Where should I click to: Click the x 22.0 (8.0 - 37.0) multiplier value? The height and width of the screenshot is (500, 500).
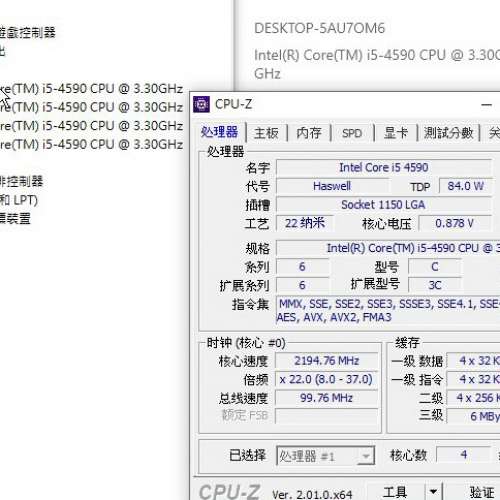(x=327, y=379)
